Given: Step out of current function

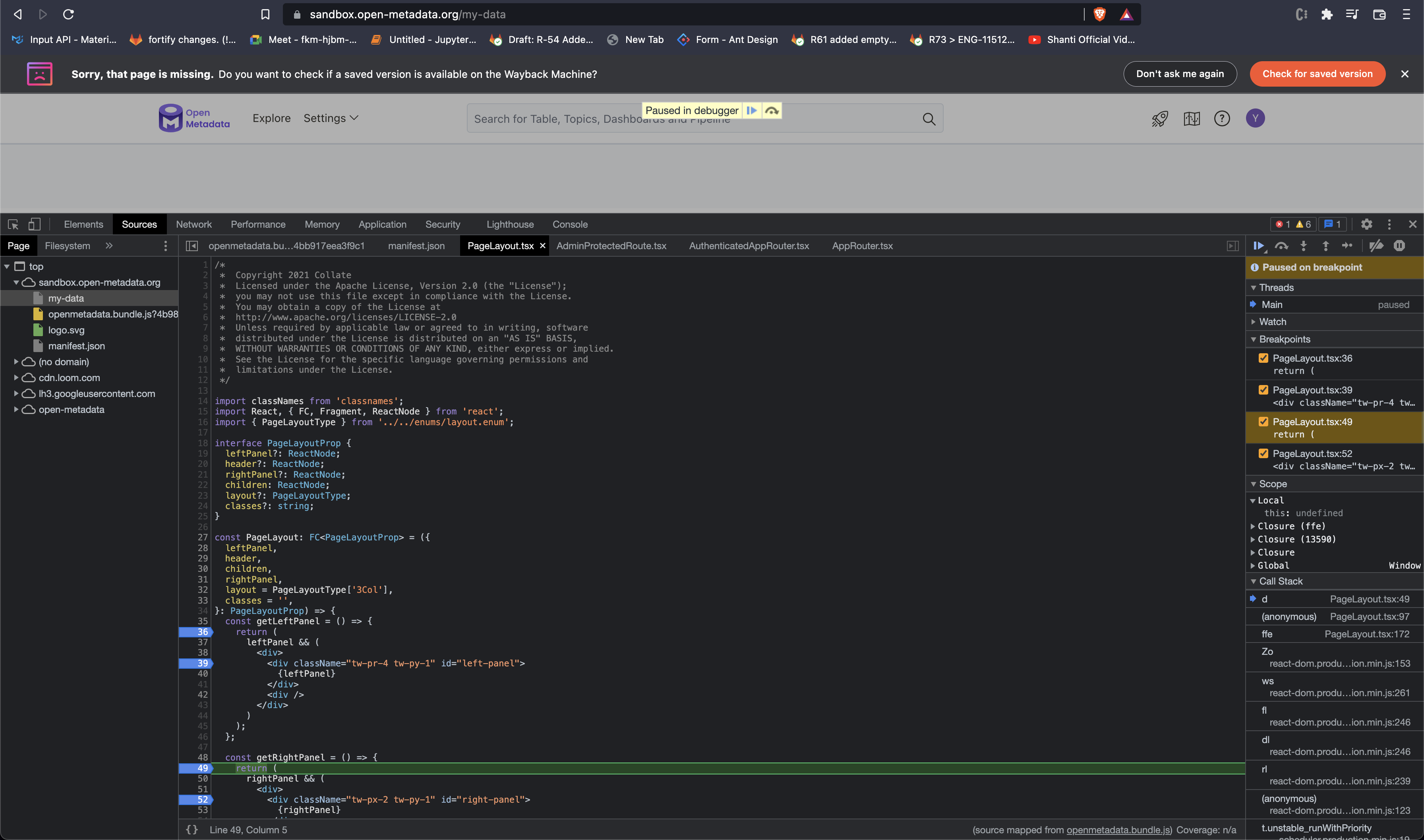Looking at the screenshot, I should [1325, 246].
